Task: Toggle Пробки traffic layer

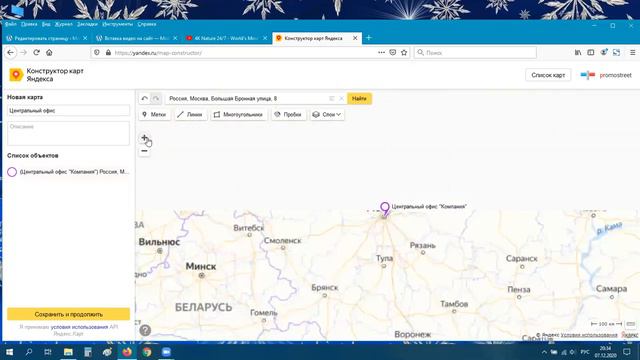Action: [x=288, y=115]
